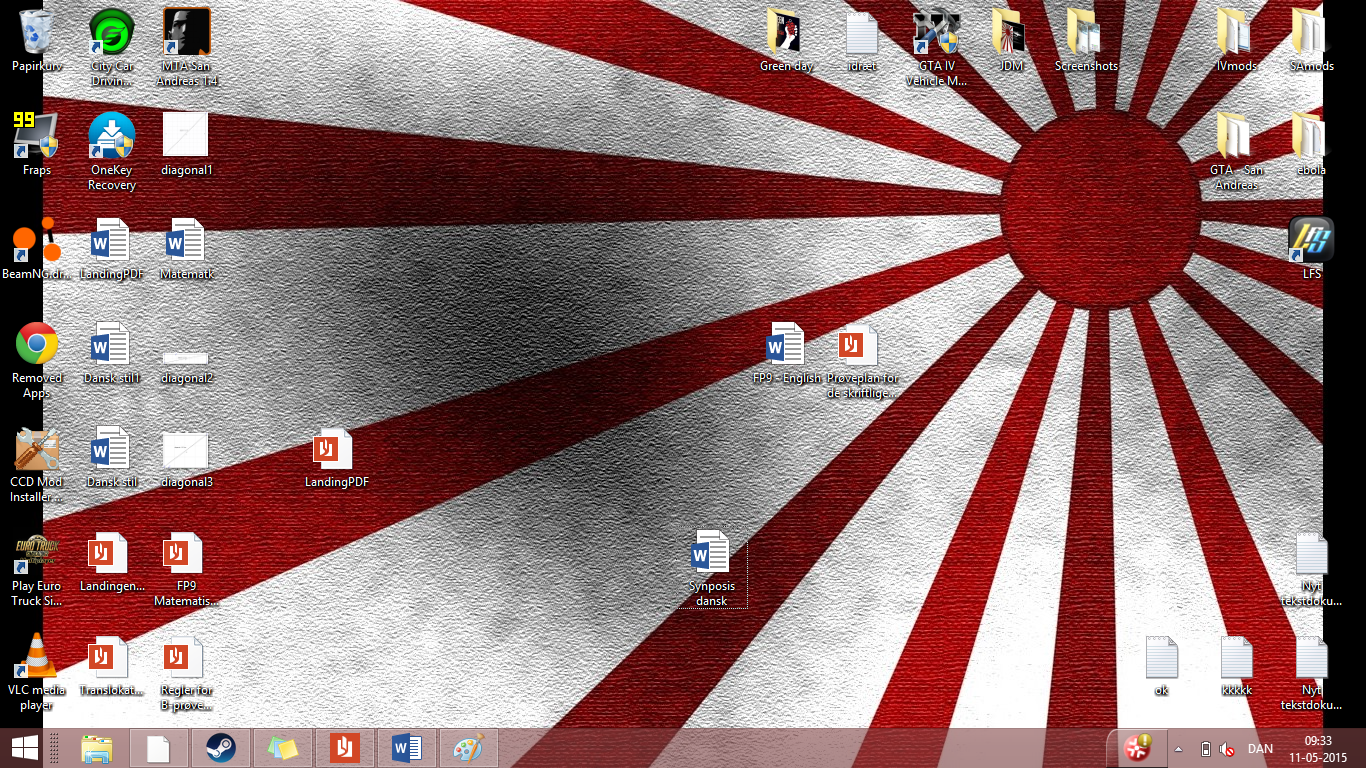This screenshot has height=768, width=1366.
Task: Switch to the blank document taskbar window
Action: (159, 748)
